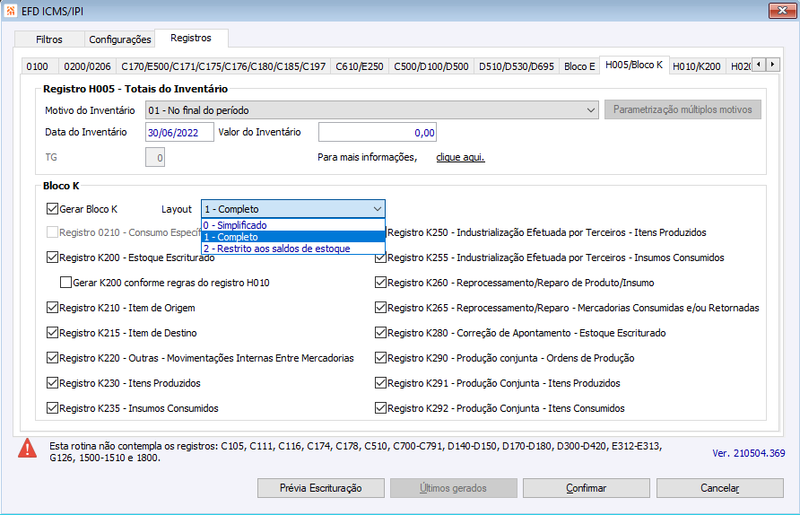
Task: Click the Para mais informações text
Action: (367, 157)
